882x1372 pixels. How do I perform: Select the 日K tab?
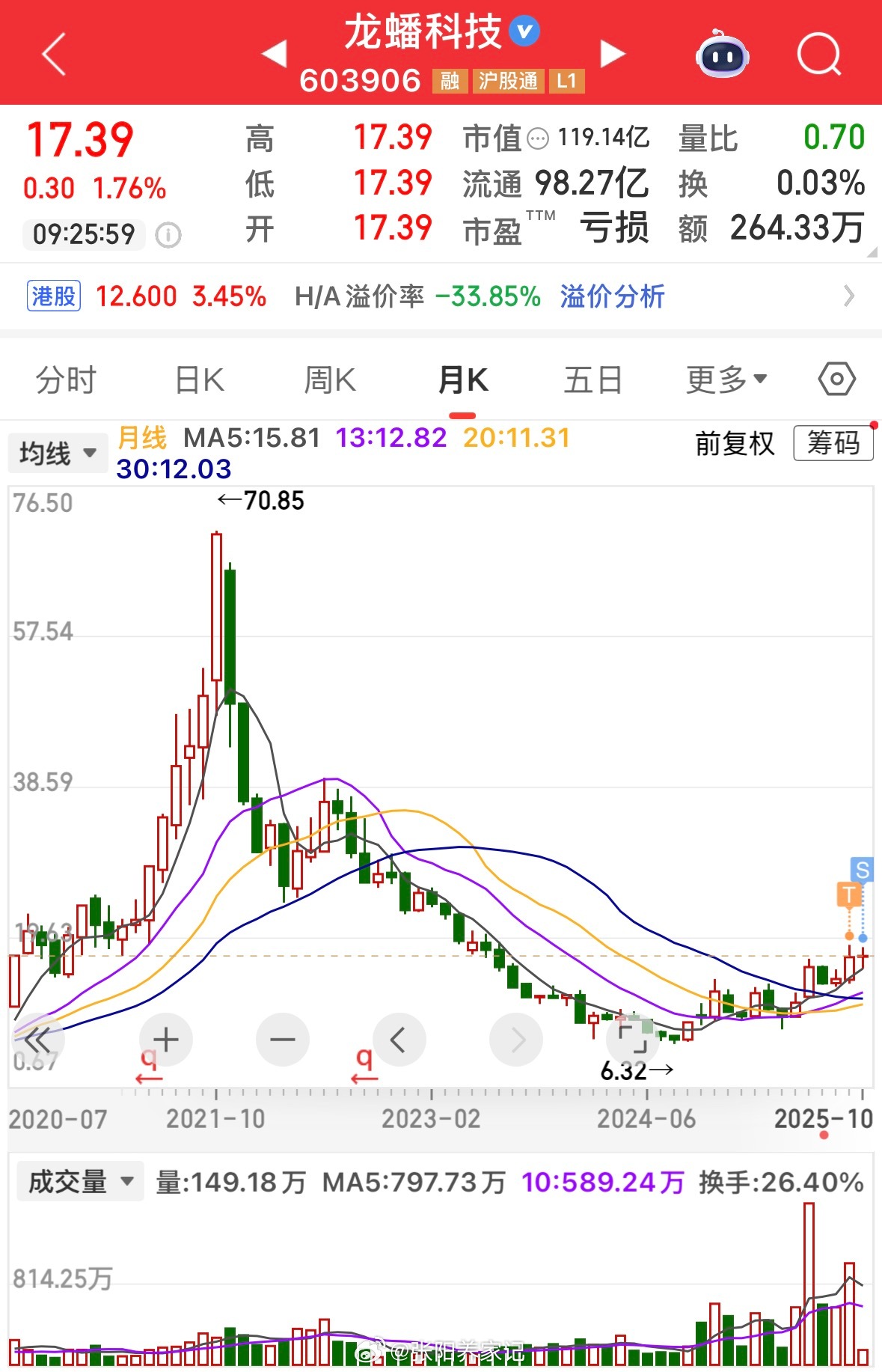[199, 380]
